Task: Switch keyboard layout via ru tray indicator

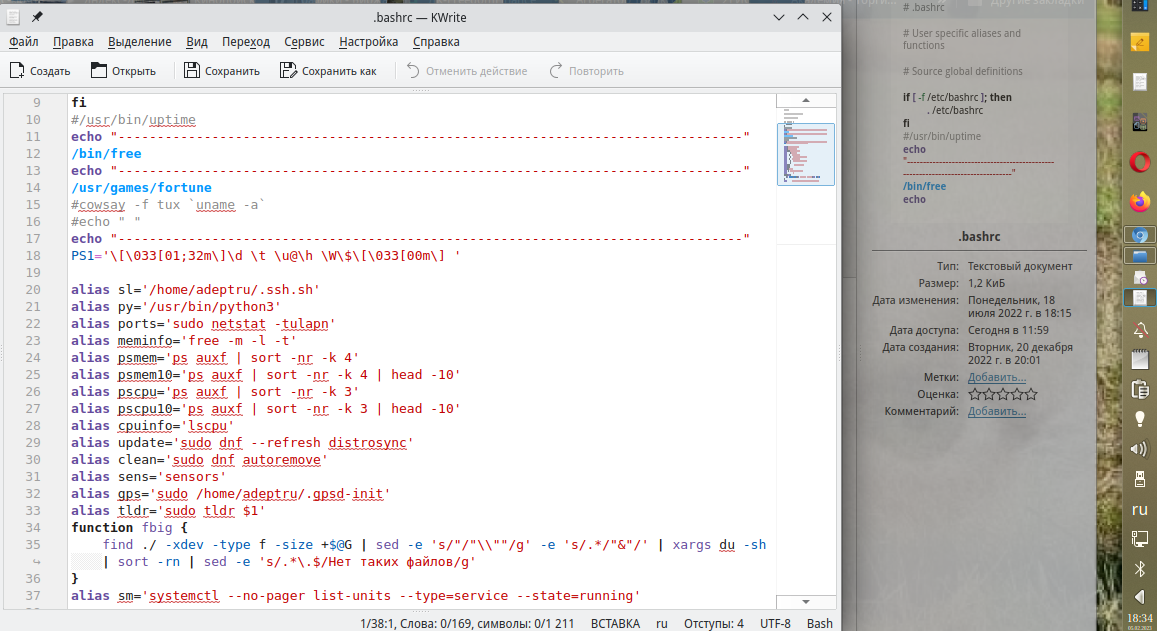Action: tap(1139, 509)
